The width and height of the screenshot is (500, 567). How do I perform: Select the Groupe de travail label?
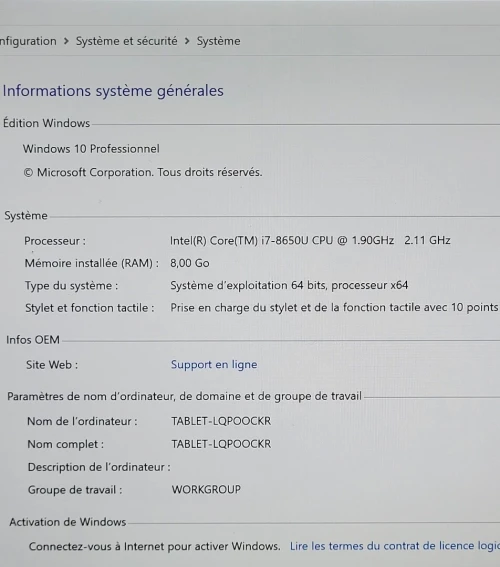click(75, 490)
